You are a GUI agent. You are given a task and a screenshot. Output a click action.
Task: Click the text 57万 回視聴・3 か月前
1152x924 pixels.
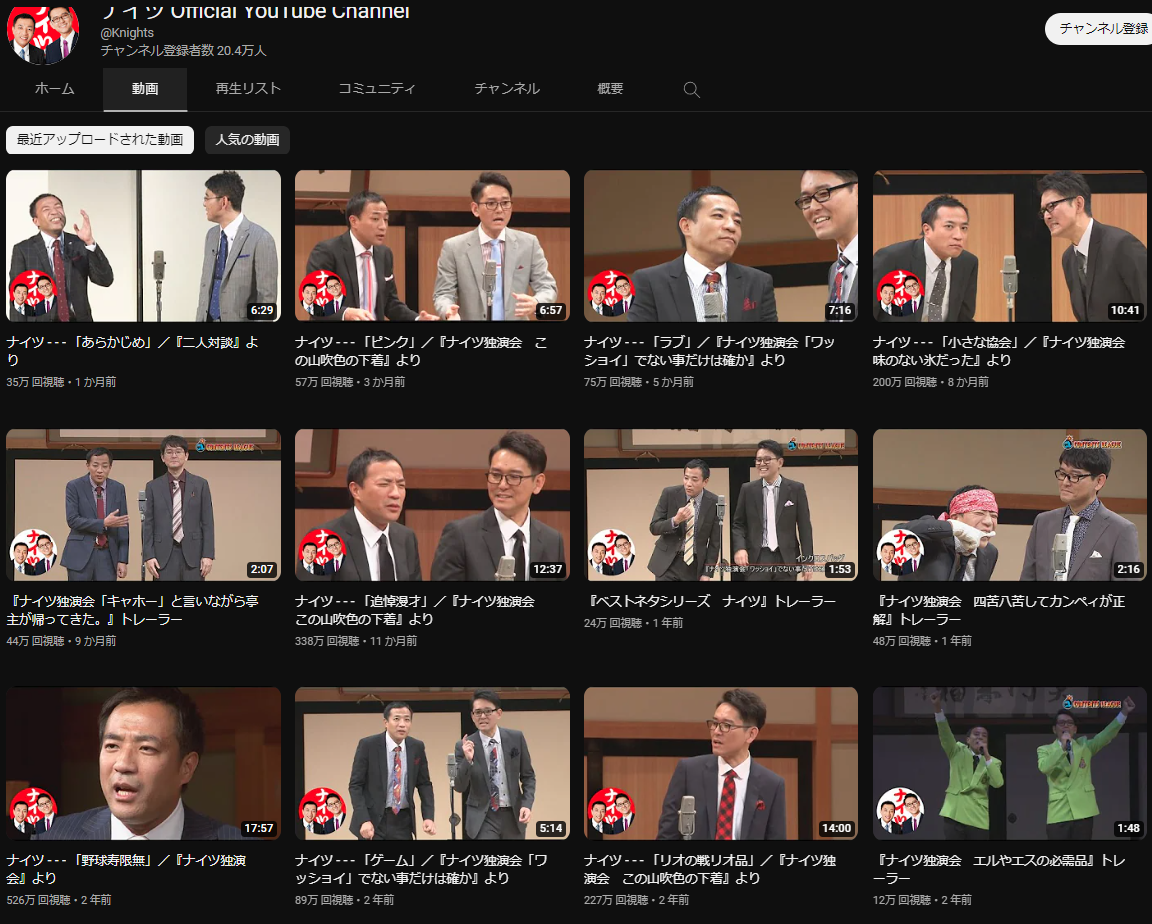(350, 382)
